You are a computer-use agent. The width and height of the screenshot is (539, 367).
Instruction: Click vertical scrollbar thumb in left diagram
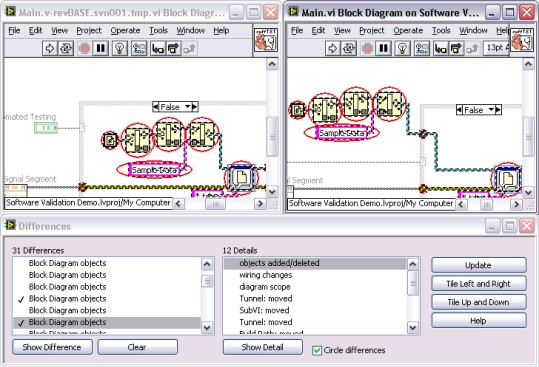click(272, 137)
